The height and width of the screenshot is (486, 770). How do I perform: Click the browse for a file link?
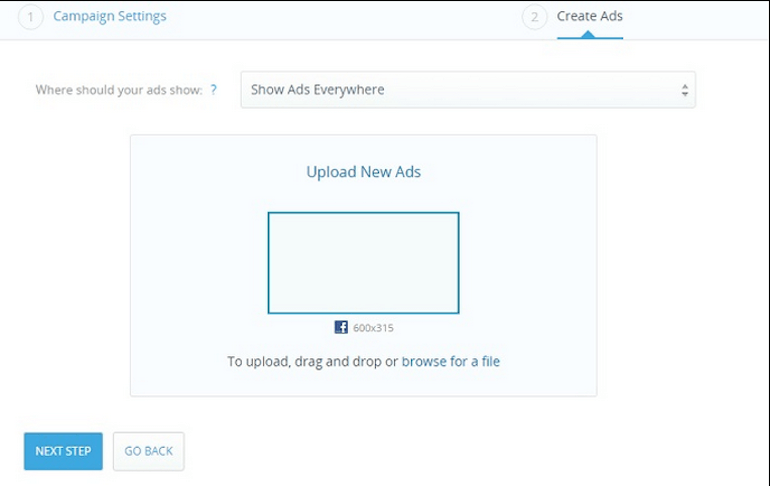coord(450,361)
